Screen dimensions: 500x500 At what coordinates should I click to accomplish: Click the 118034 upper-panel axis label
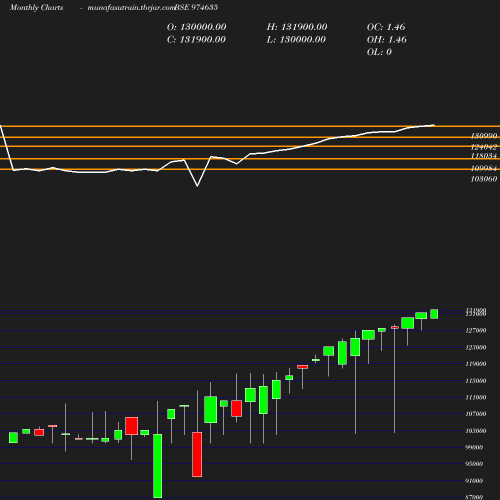point(484,156)
